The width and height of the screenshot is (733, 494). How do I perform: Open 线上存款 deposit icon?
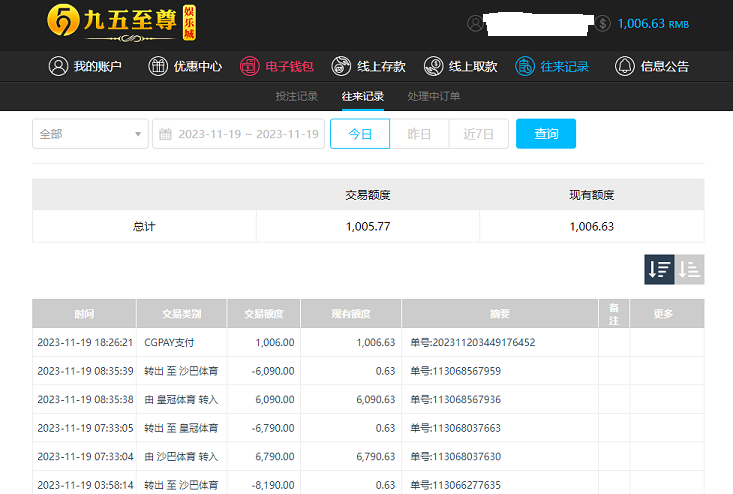coord(342,66)
